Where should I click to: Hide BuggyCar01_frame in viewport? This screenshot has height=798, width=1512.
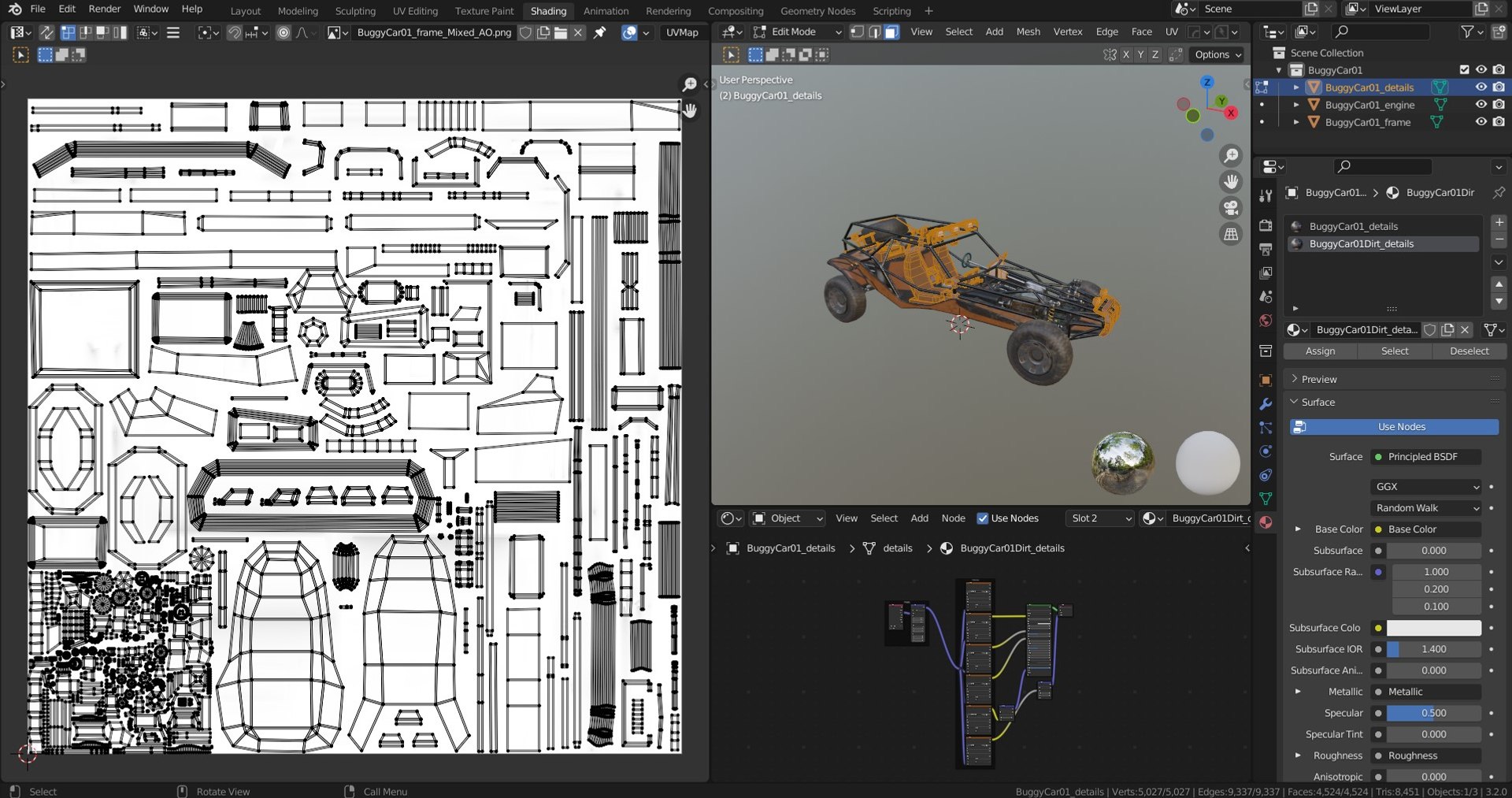[1481, 122]
